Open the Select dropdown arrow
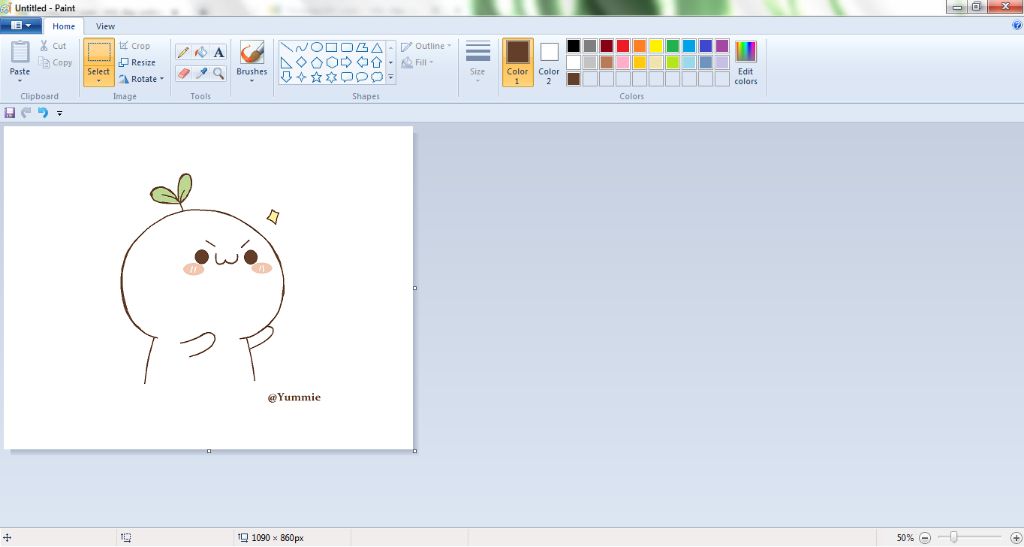Viewport: 1024px width, 547px height. [99, 81]
